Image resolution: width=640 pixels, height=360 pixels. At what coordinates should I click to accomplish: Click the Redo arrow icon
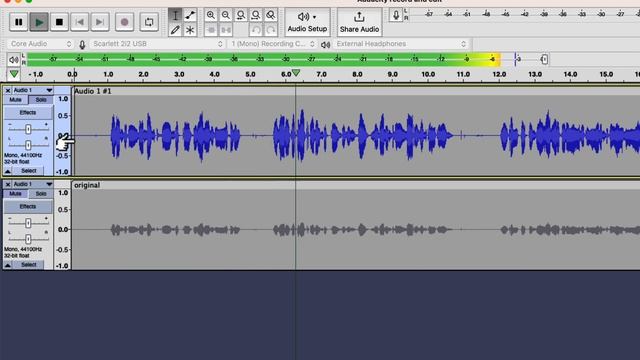pos(271,30)
